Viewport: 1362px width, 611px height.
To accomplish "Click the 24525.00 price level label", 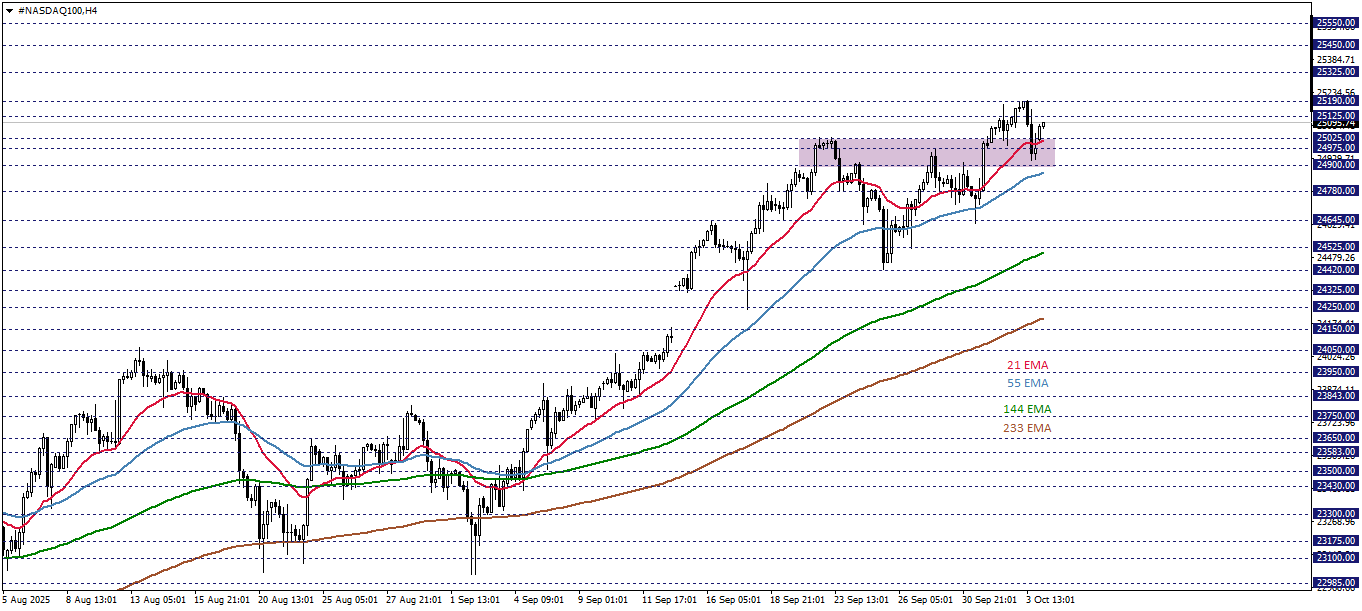I will tap(1336, 247).
